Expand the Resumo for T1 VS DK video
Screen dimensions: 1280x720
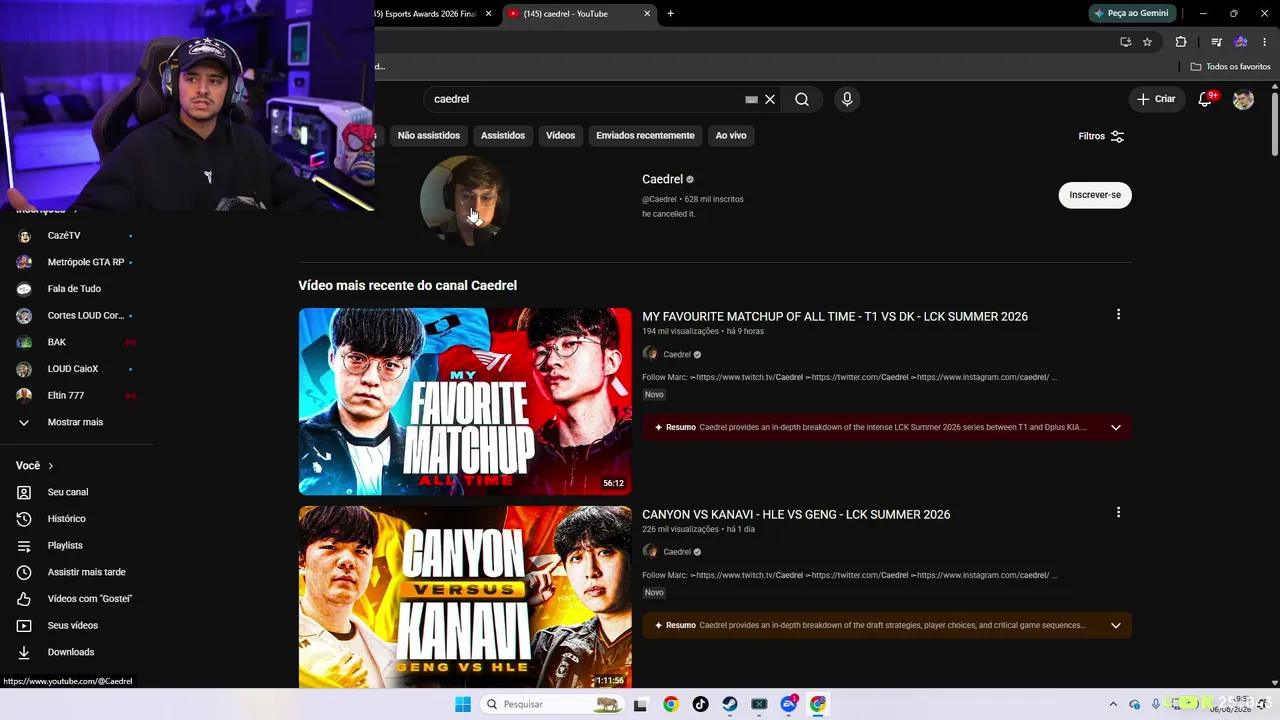1116,427
